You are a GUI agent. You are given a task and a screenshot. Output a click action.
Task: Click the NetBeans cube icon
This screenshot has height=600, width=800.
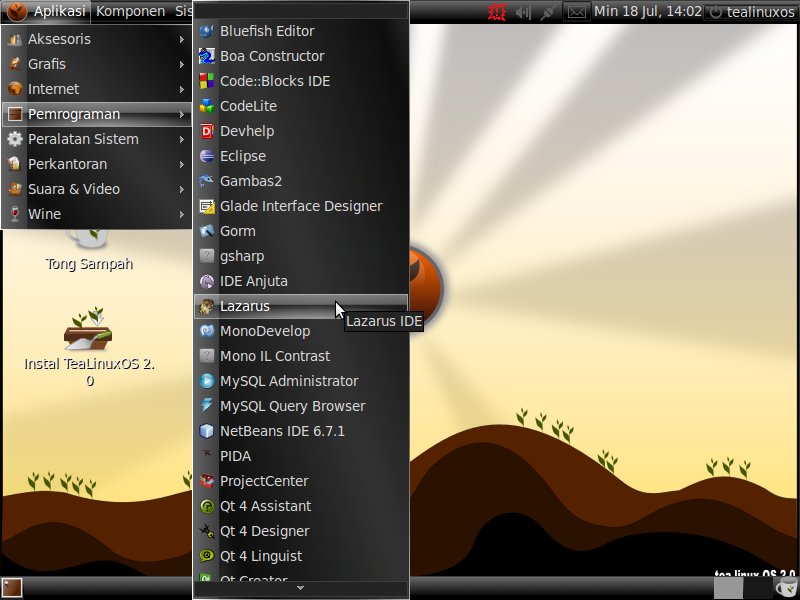(207, 431)
